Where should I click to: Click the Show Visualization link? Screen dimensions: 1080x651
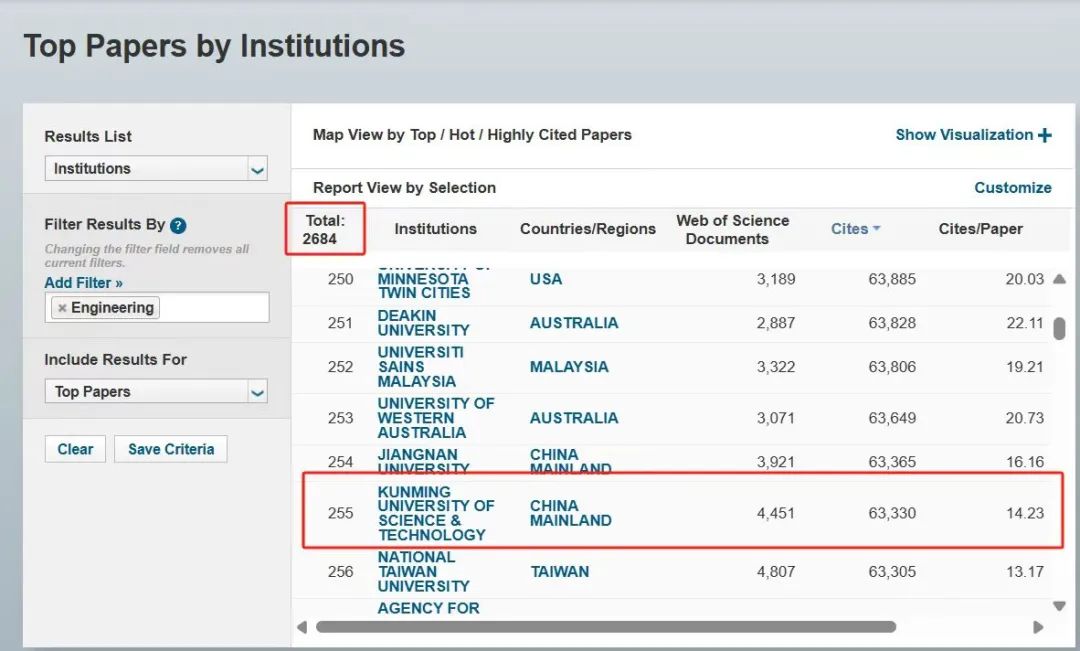[x=963, y=135]
